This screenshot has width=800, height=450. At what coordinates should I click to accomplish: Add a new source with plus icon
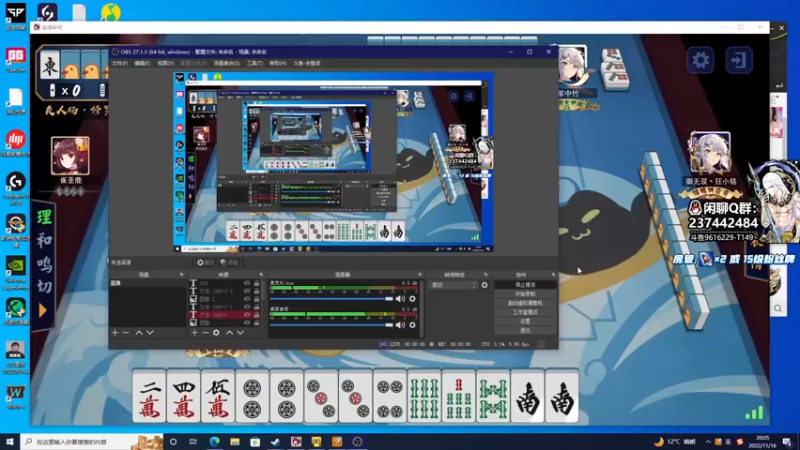[194, 333]
